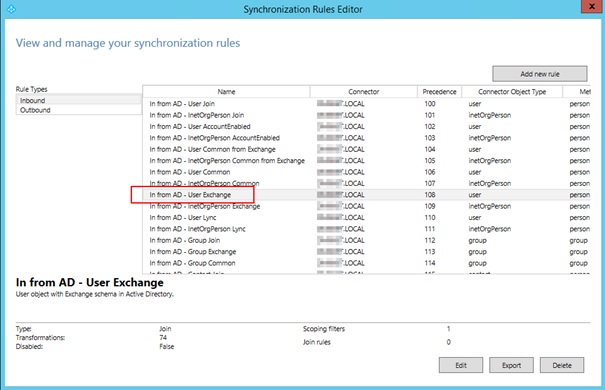Click Transformations label in details pane
Screen dimensions: 605x390
[x=40, y=338]
